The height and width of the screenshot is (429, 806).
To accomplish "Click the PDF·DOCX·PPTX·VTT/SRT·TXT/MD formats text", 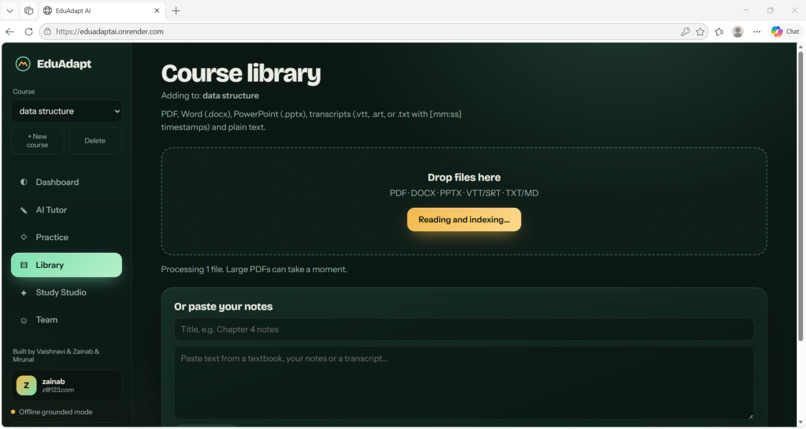I will (x=464, y=193).
